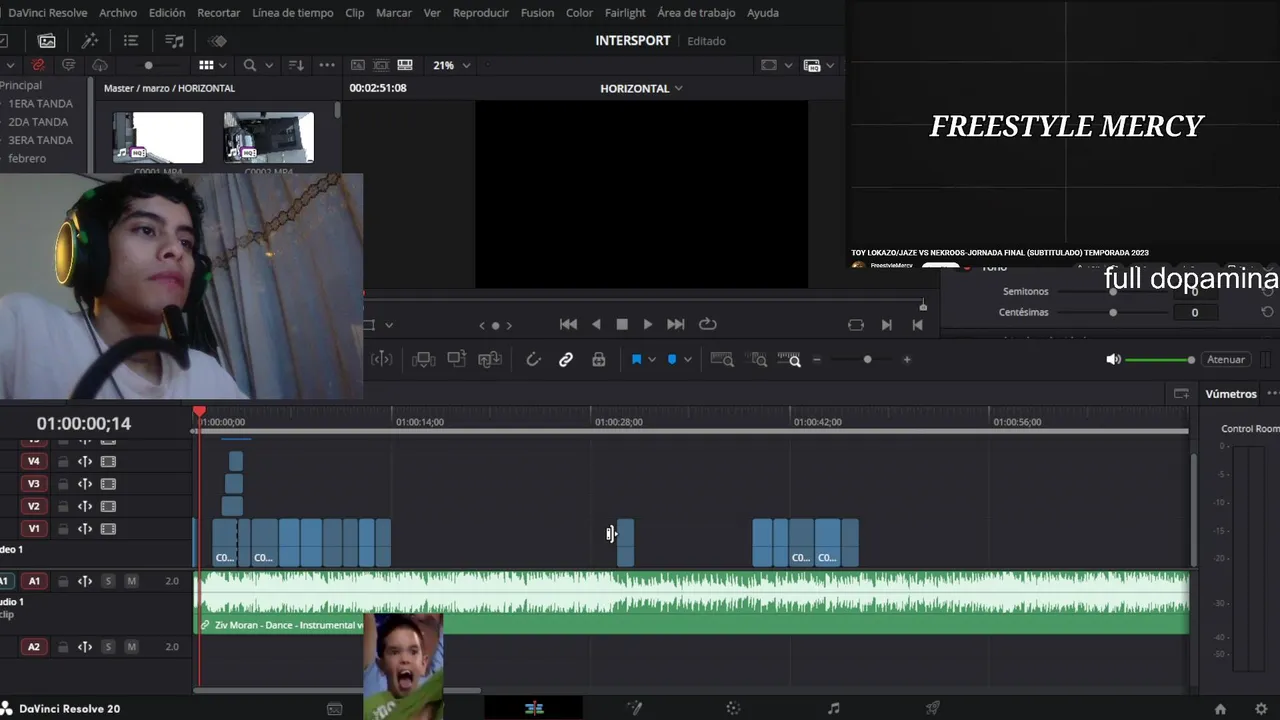Play the timeline in reverse

pos(597,324)
